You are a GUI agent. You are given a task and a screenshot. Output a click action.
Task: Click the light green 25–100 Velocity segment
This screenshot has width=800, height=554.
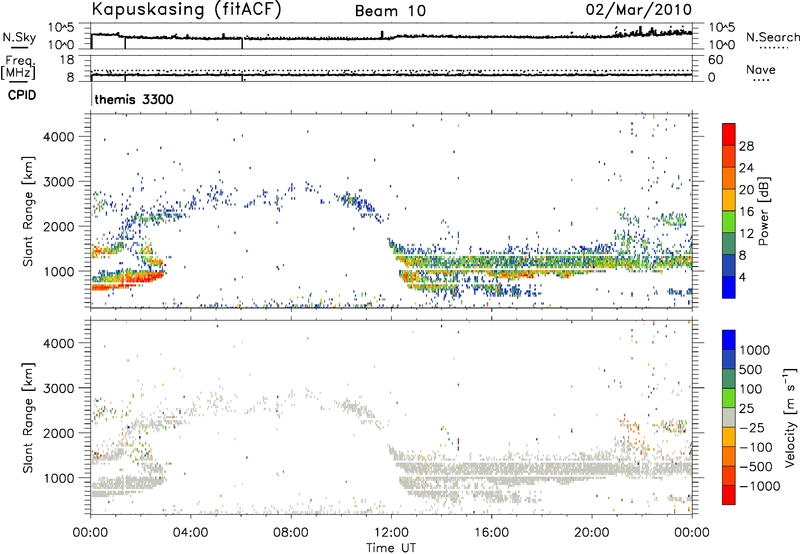729,398
